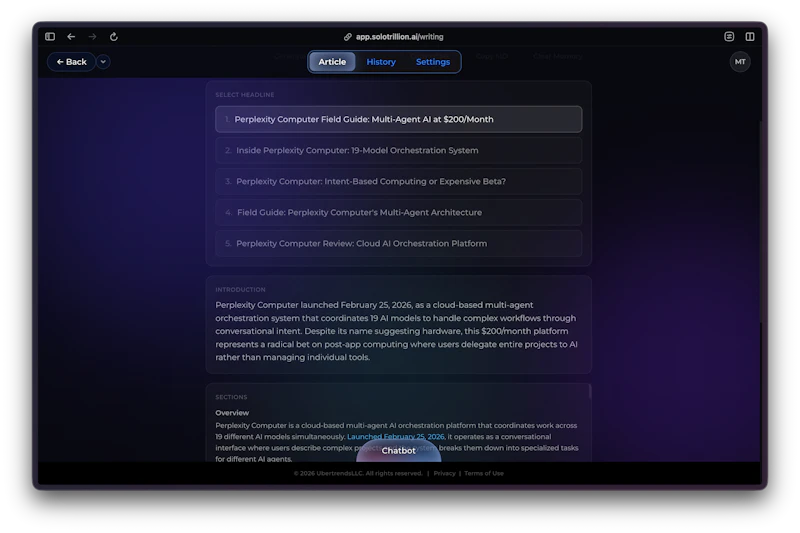Screen dimensions: 800x533
Task: Click the page's right-edge scrollbar
Action: [x=760, y=222]
